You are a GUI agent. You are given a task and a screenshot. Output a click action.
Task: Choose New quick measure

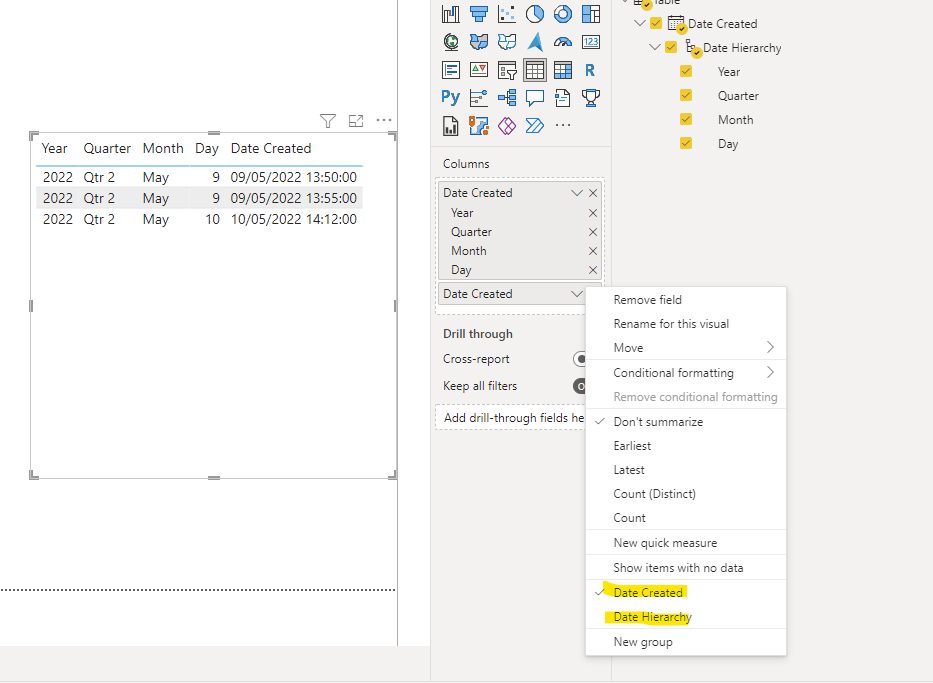[686, 543]
